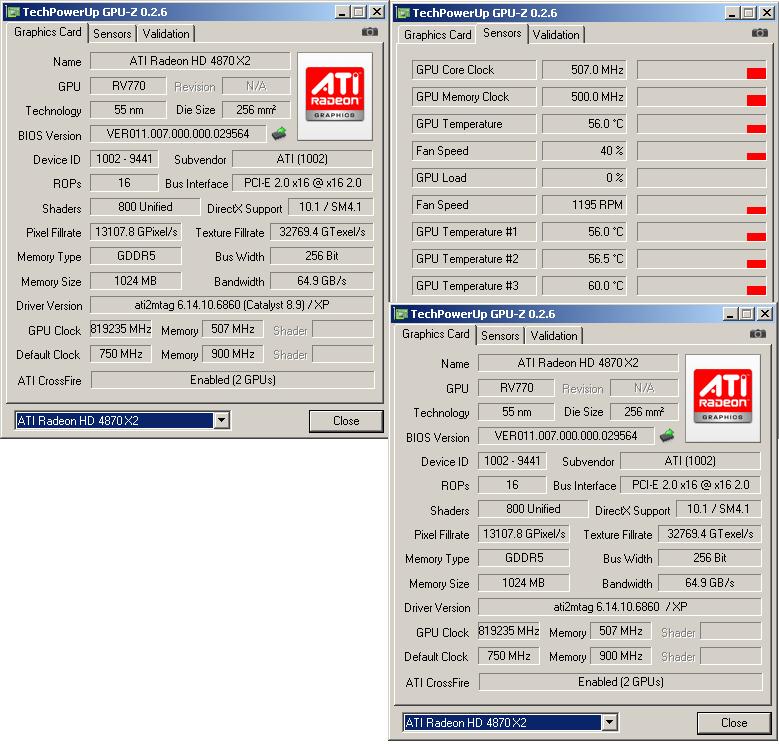Click the Name field in the left window
The height and width of the screenshot is (744, 779).
[x=190, y=61]
